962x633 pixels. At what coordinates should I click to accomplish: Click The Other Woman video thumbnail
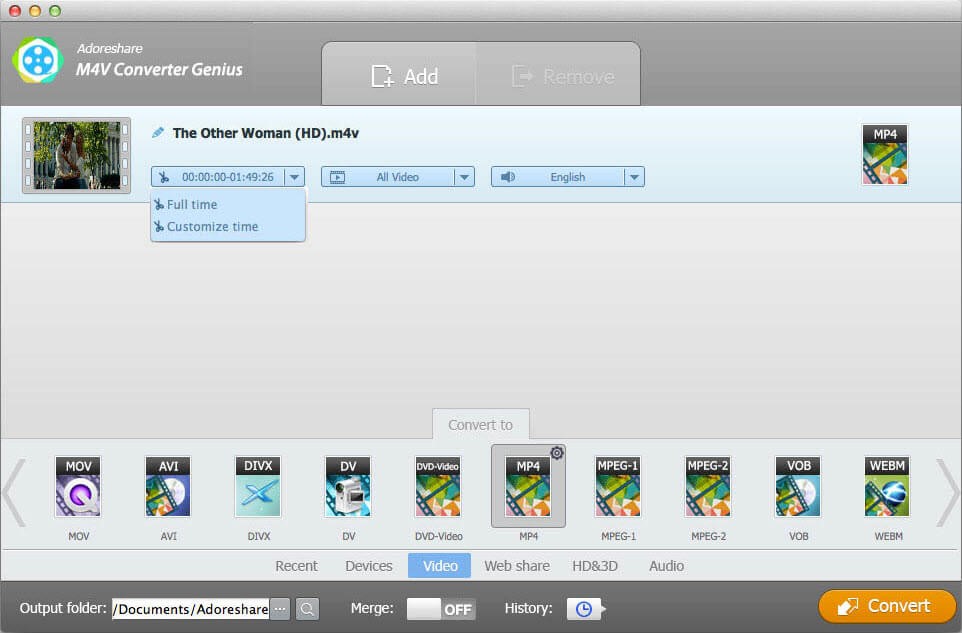(x=77, y=155)
